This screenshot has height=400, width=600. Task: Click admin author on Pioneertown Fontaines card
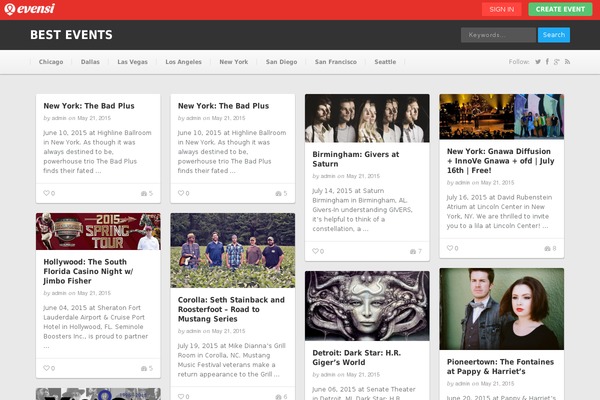463,384
